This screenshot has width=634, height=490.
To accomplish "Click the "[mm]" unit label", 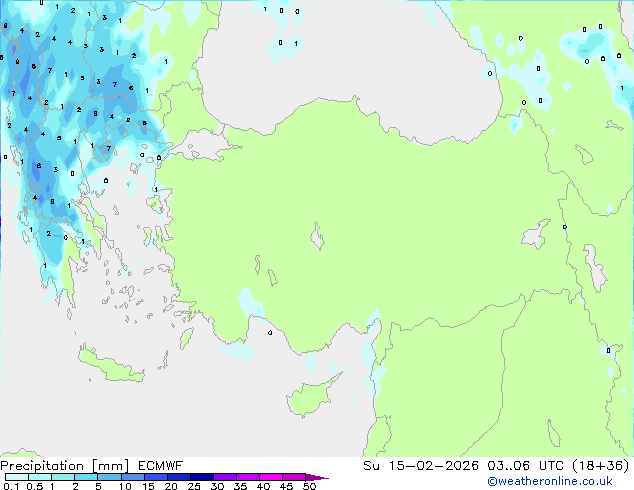I will coord(111,466).
